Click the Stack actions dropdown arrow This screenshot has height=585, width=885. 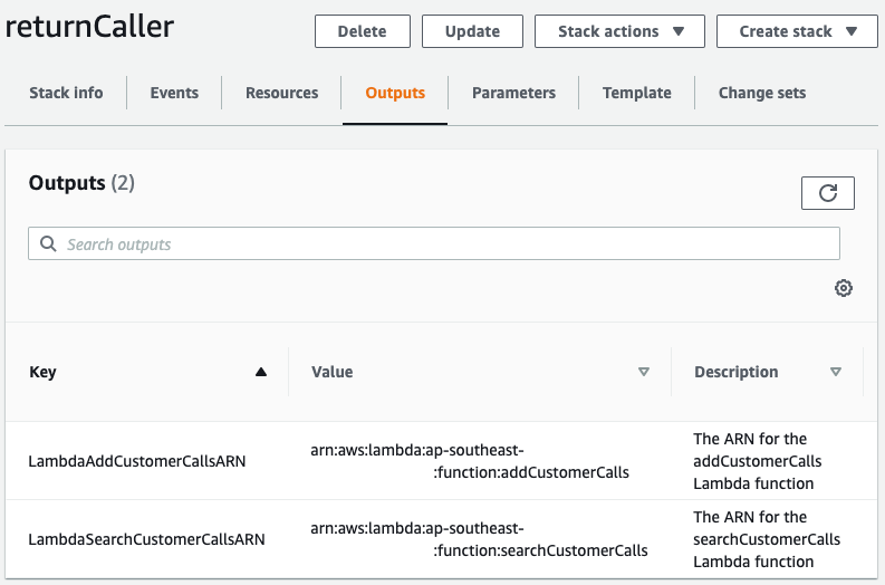coord(678,31)
